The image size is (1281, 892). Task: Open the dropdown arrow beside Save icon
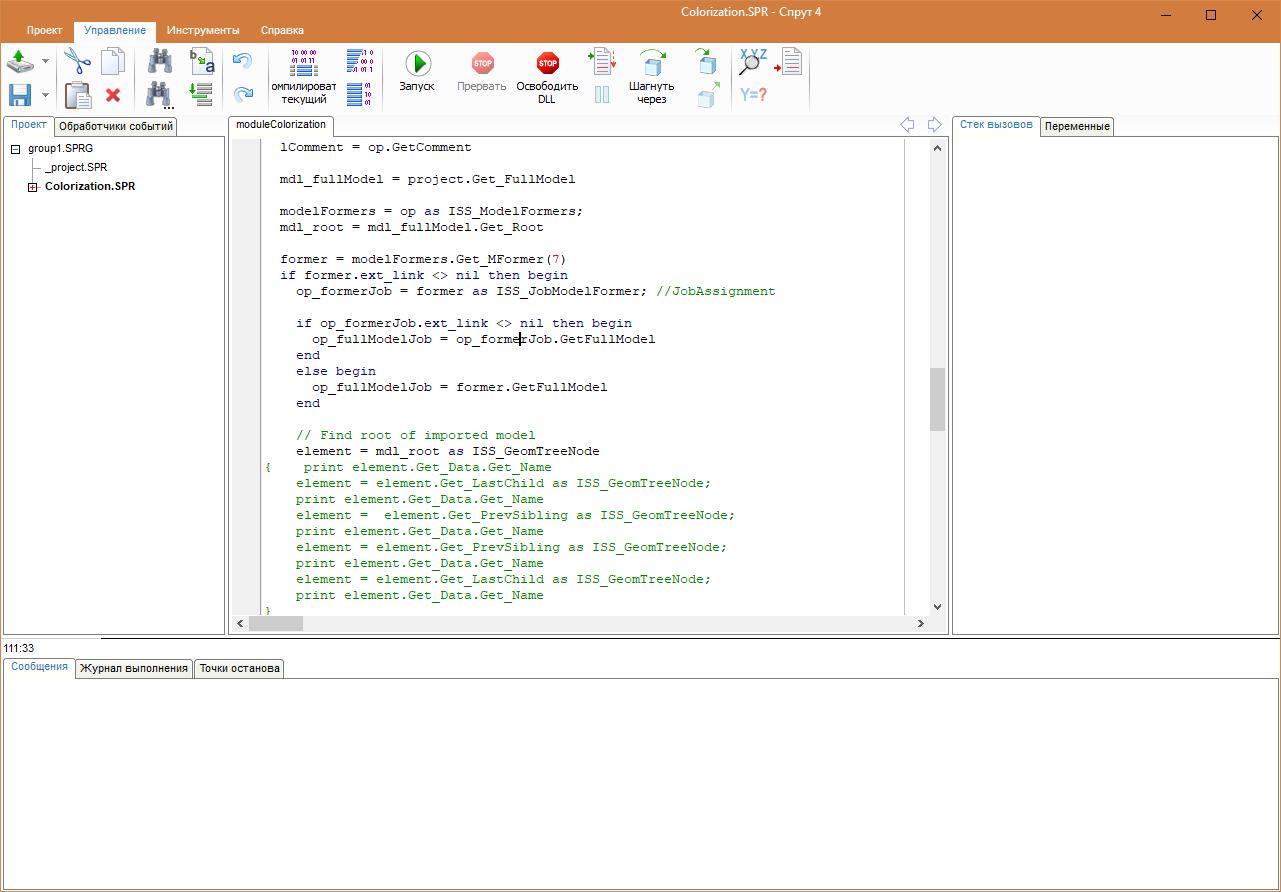pyautogui.click(x=45, y=95)
